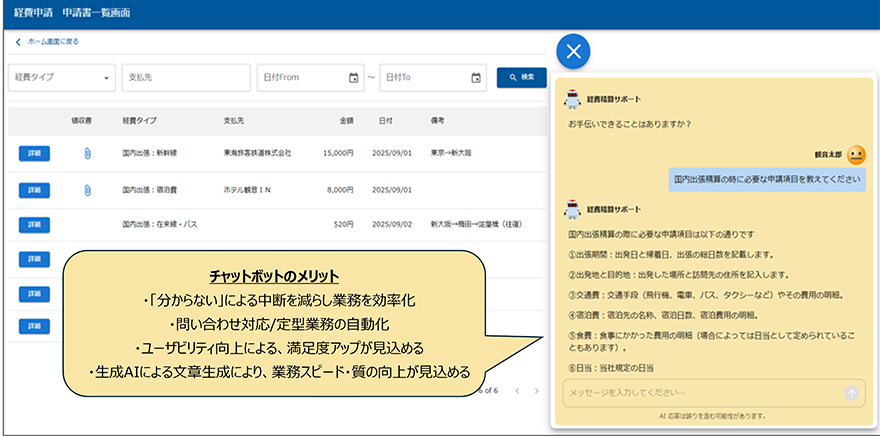Screen dimensions: 880x436
Task: Open calendar picker for 日付From
Action: pyautogui.click(x=354, y=78)
